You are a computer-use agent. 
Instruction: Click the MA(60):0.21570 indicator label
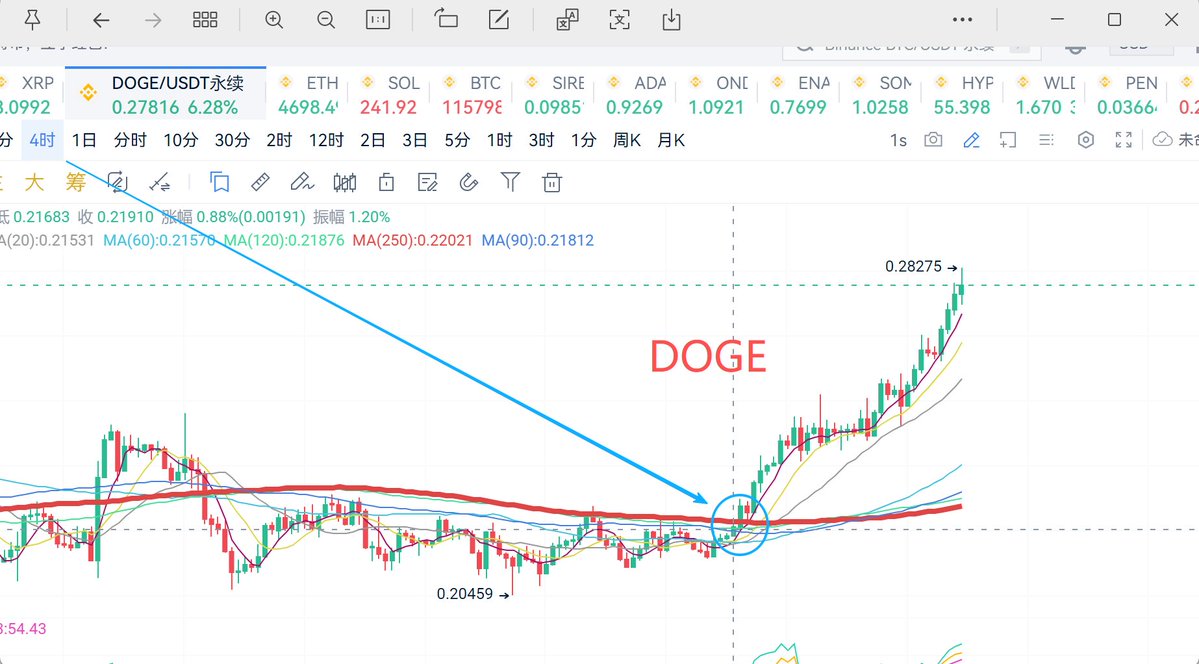(x=159, y=240)
